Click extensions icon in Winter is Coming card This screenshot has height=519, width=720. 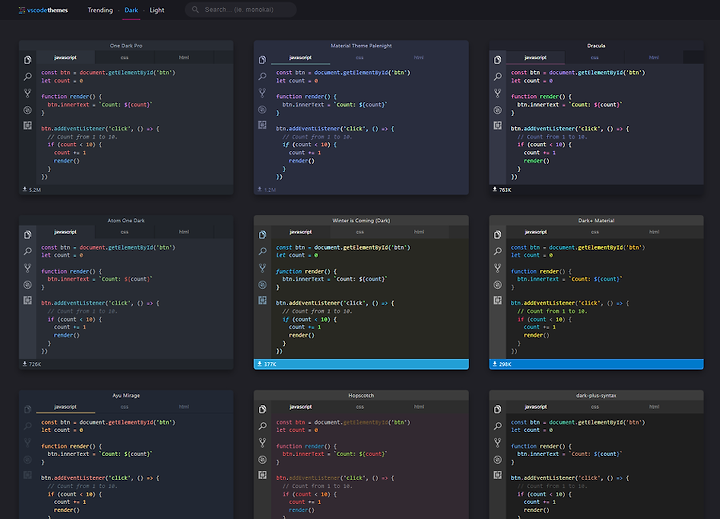pyautogui.click(x=262, y=300)
